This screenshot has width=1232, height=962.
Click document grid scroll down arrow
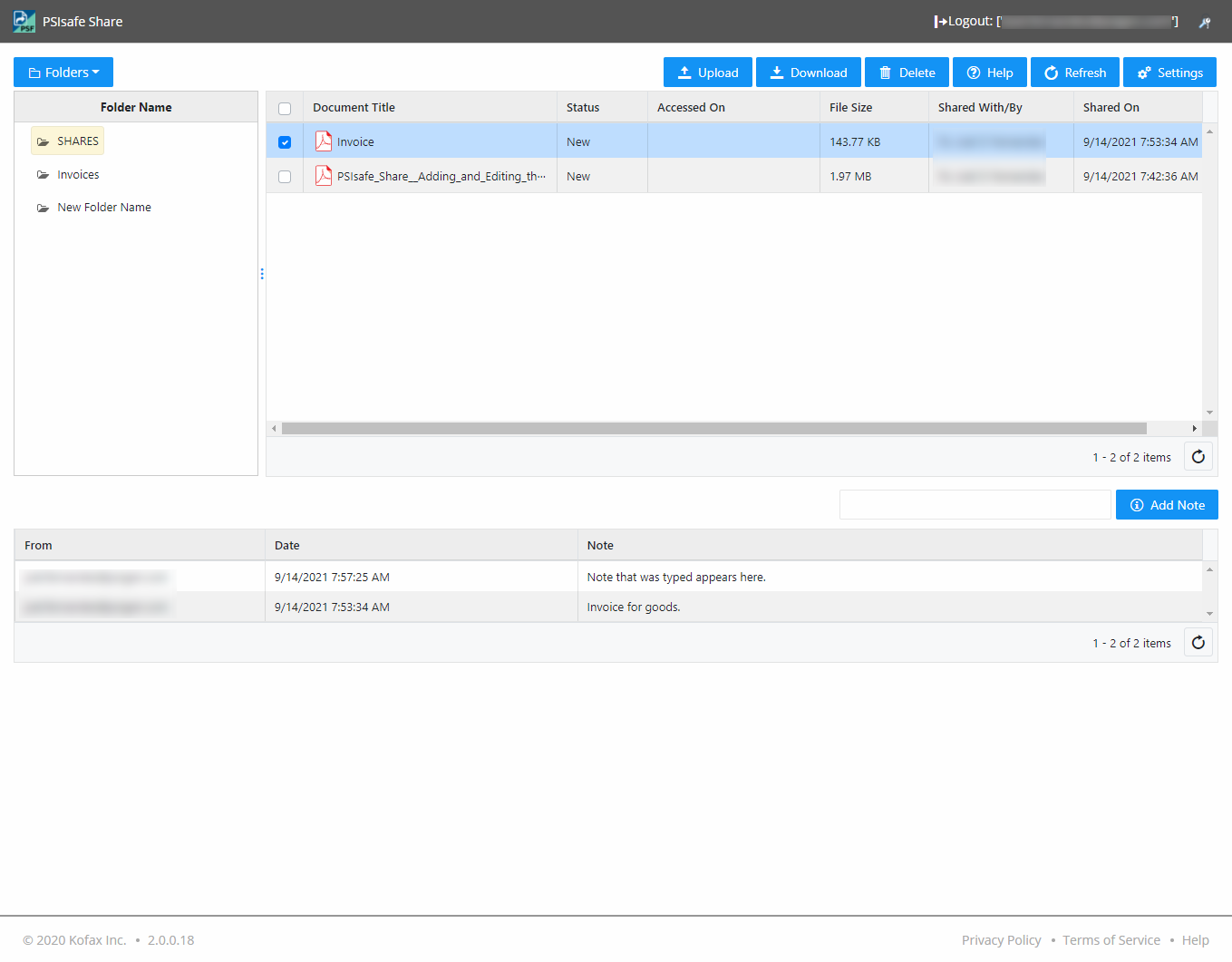click(1209, 413)
